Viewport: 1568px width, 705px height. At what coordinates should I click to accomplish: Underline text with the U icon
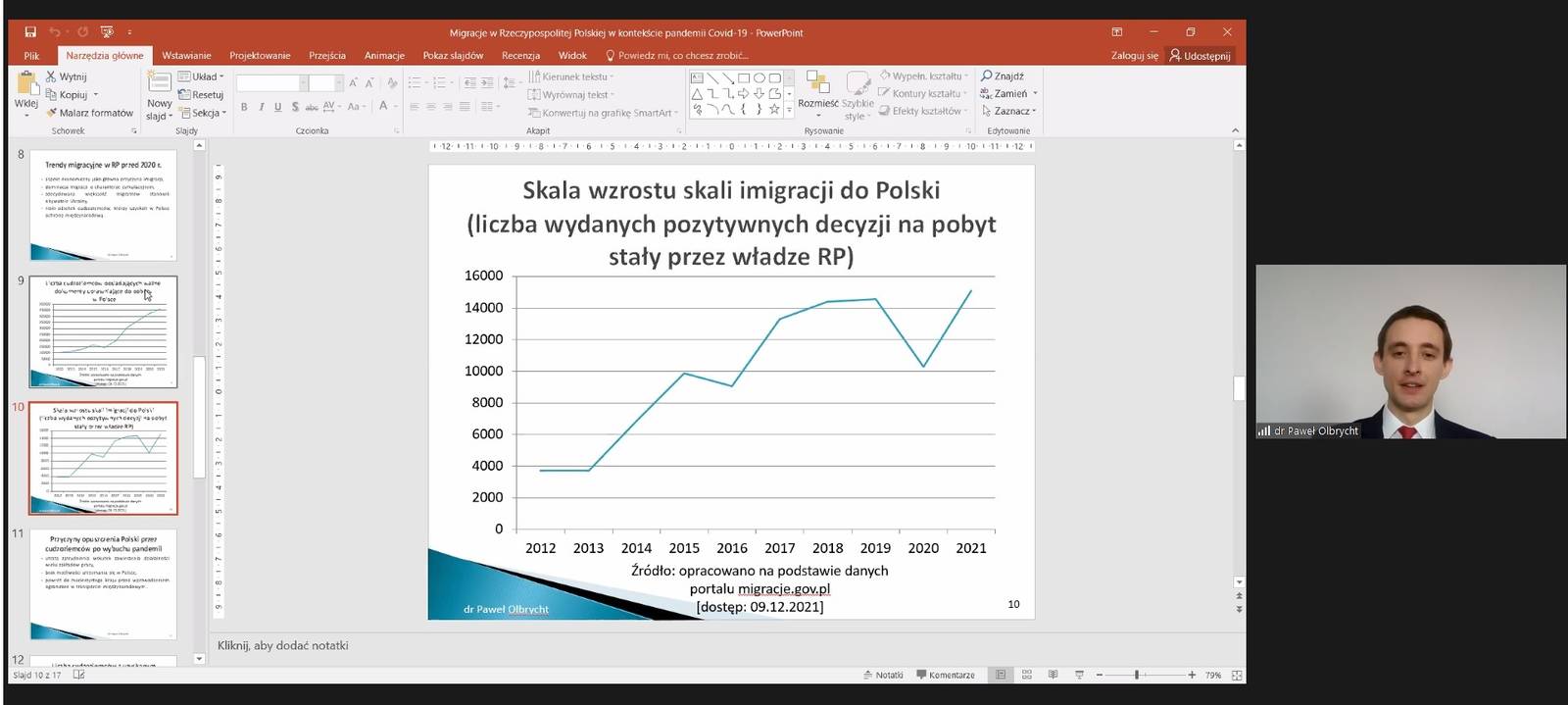(278, 107)
